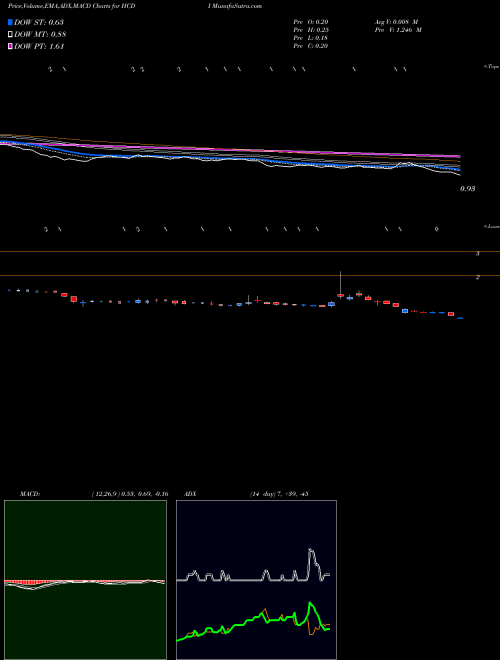Viewport: 500px width, 660px height.
Task: Click the red MACD histogram band
Action: tap(84, 581)
